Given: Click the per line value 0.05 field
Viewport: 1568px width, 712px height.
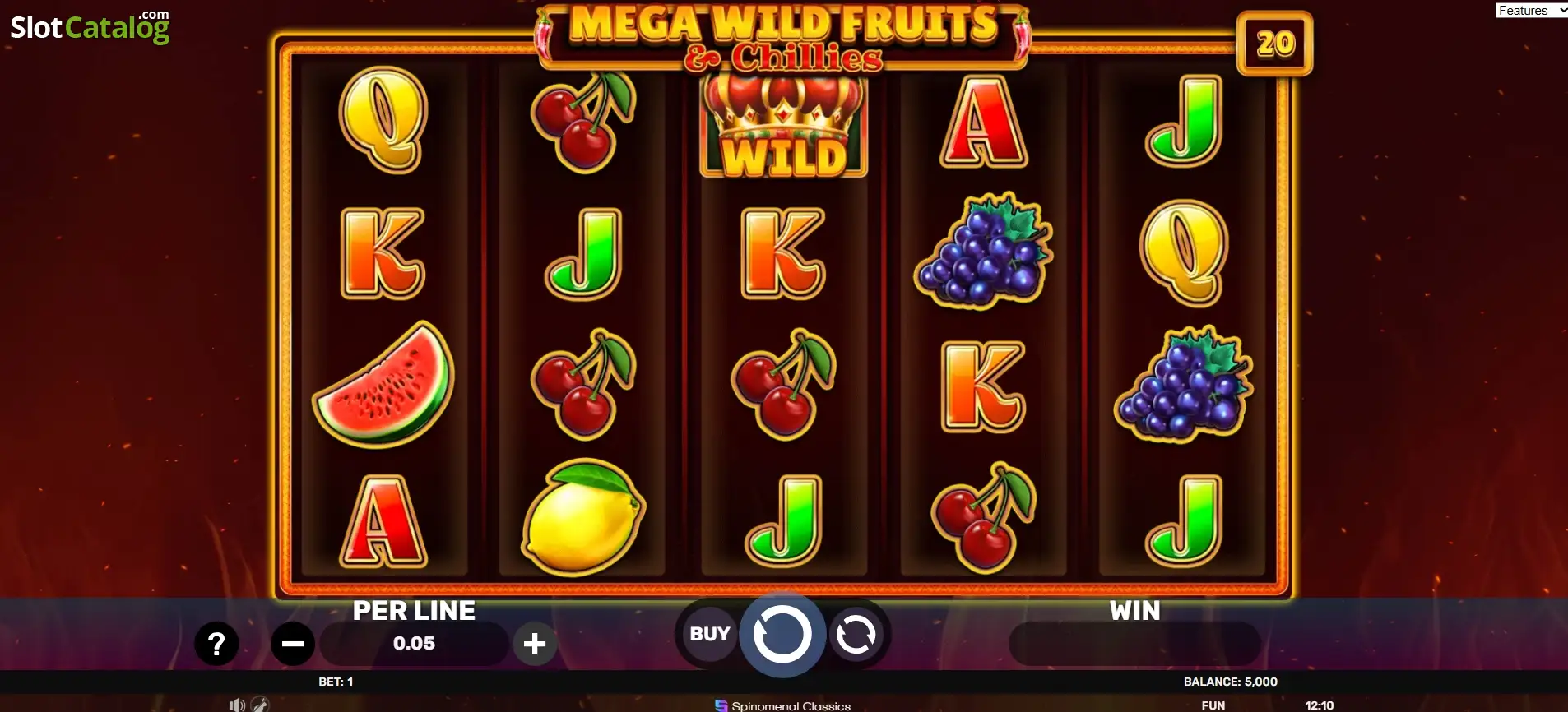Looking at the screenshot, I should pos(414,644).
